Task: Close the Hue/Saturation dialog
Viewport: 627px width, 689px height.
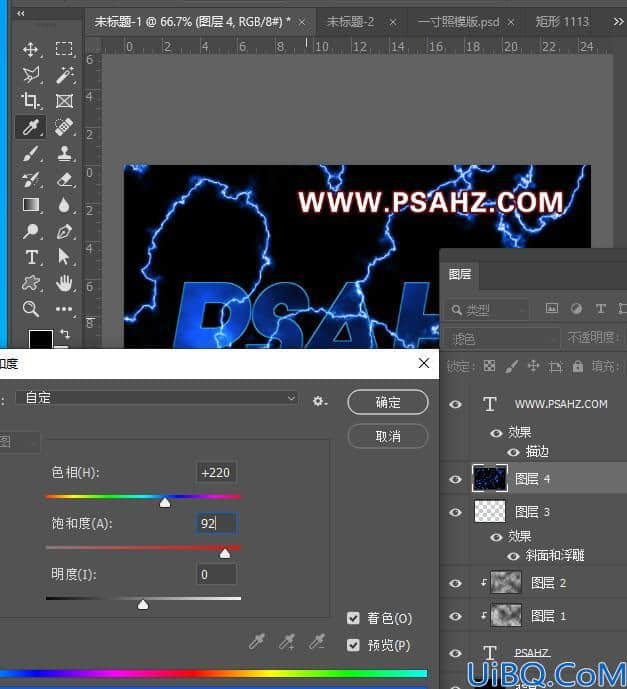Action: 424,363
